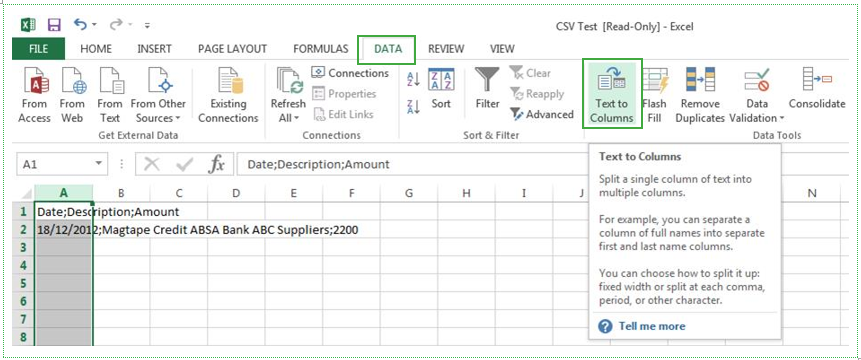The height and width of the screenshot is (360, 861).
Task: Click the From Web import icon
Action: tap(72, 80)
